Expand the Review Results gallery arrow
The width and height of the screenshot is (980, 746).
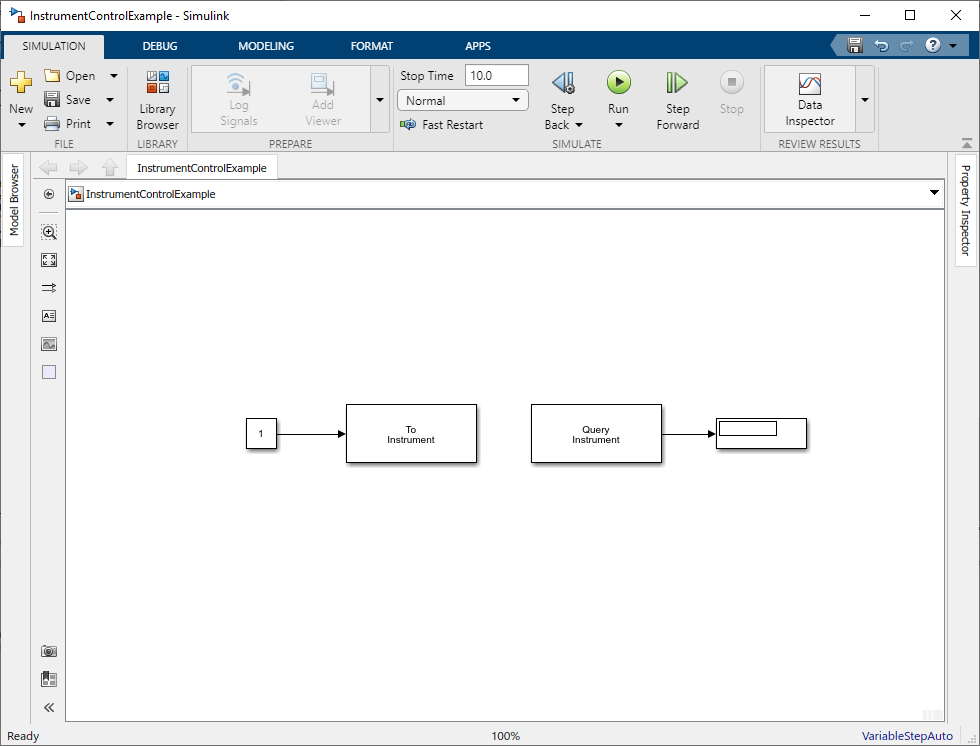click(865, 100)
